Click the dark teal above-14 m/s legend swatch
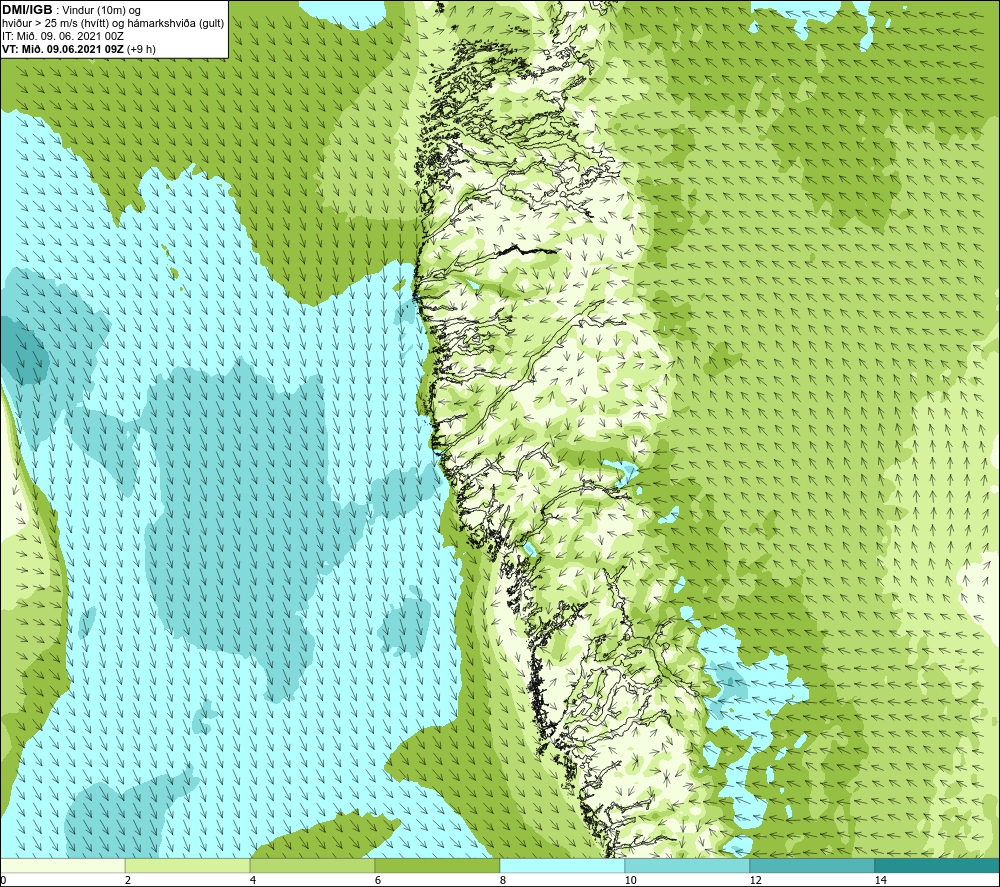1000x887 pixels. [x=937, y=865]
